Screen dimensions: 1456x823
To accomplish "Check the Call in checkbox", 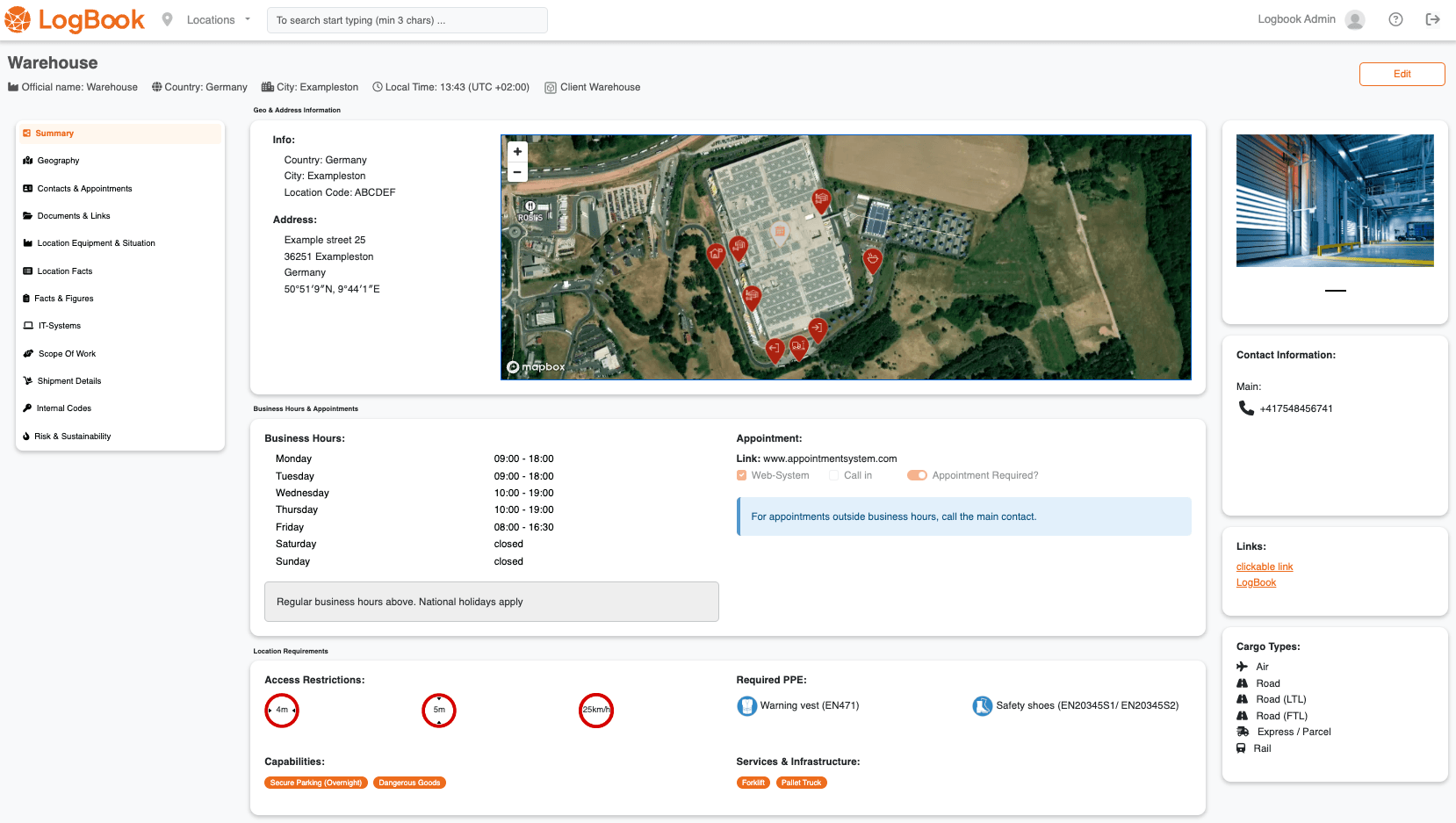I will (x=834, y=475).
